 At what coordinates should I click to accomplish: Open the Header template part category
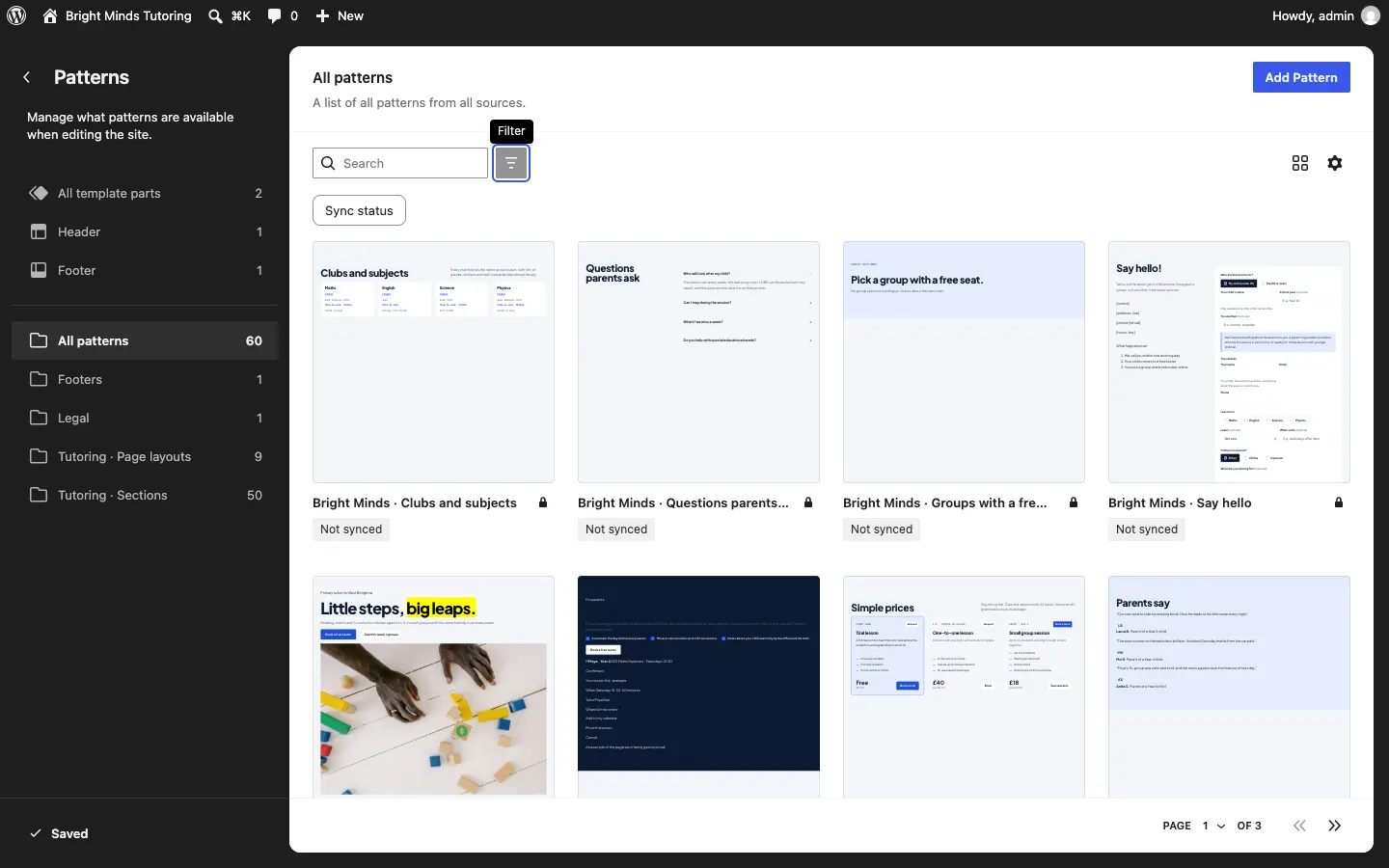tap(145, 231)
